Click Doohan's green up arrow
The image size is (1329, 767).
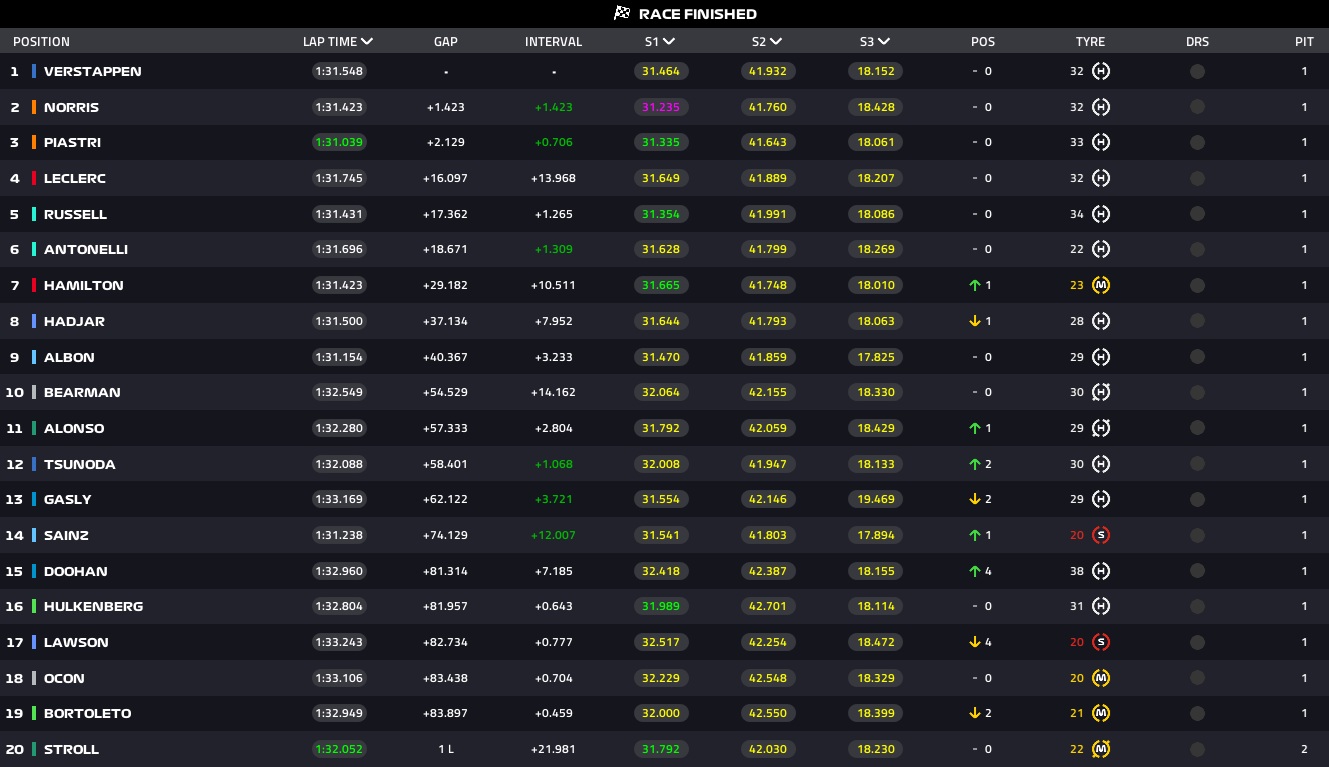tap(974, 571)
